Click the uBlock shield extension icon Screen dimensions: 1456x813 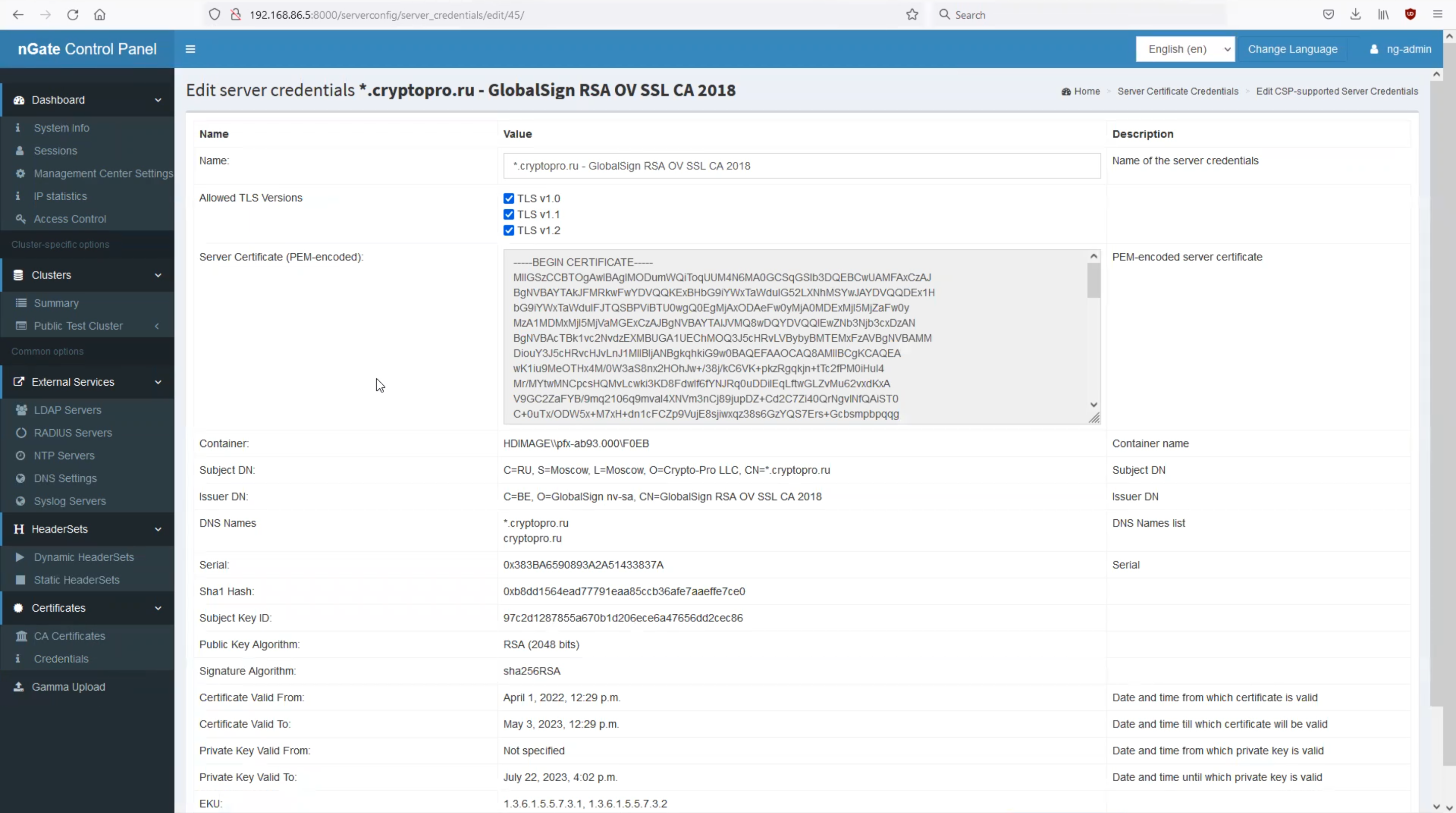point(1410,15)
